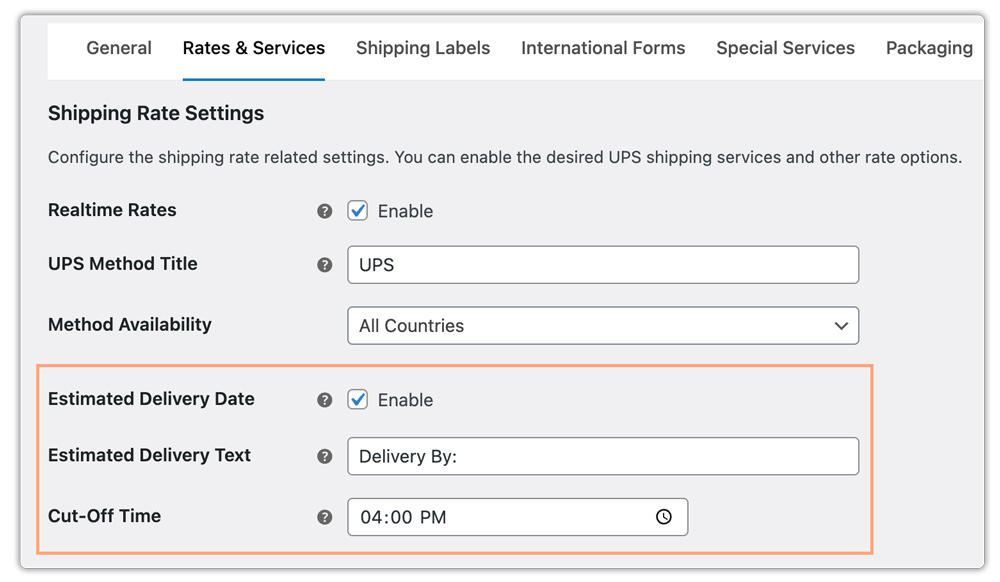Select the Packaging tab

(x=929, y=48)
